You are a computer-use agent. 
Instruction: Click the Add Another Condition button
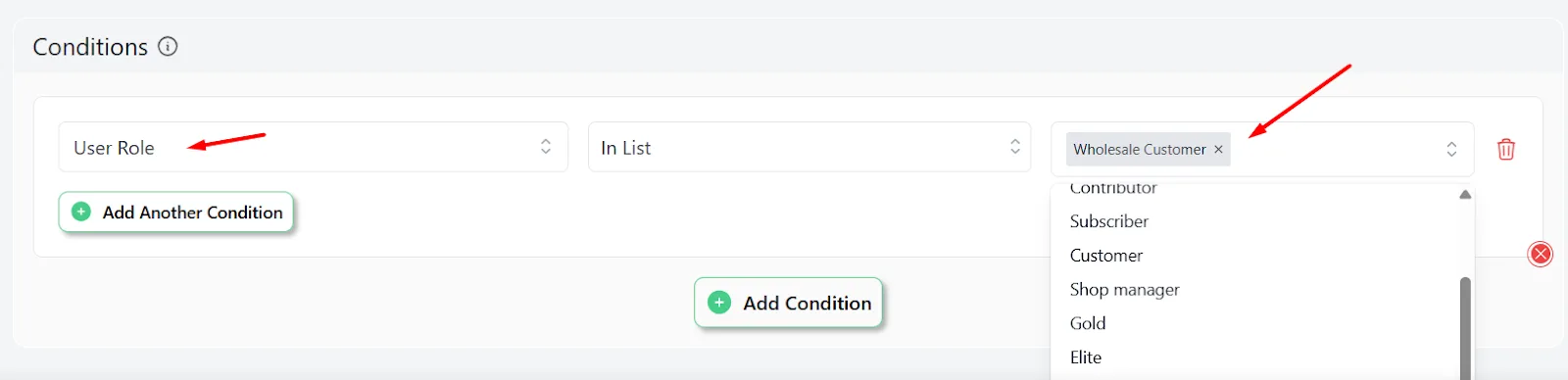click(x=176, y=212)
